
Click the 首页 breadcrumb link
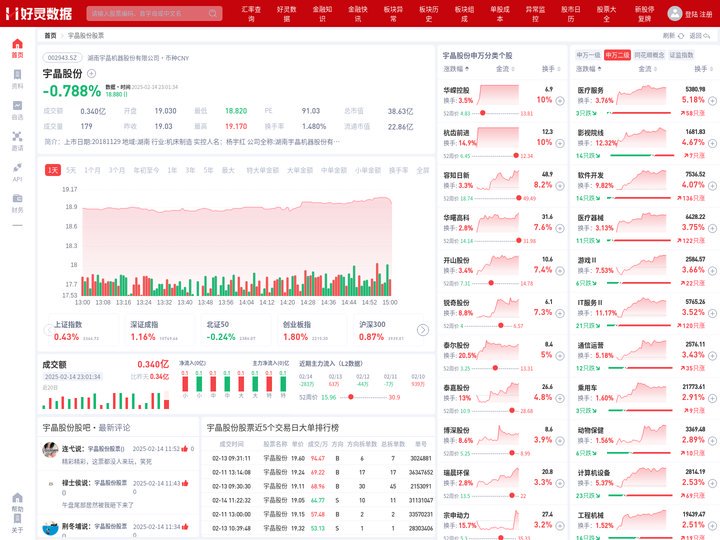pyautogui.click(x=51, y=36)
